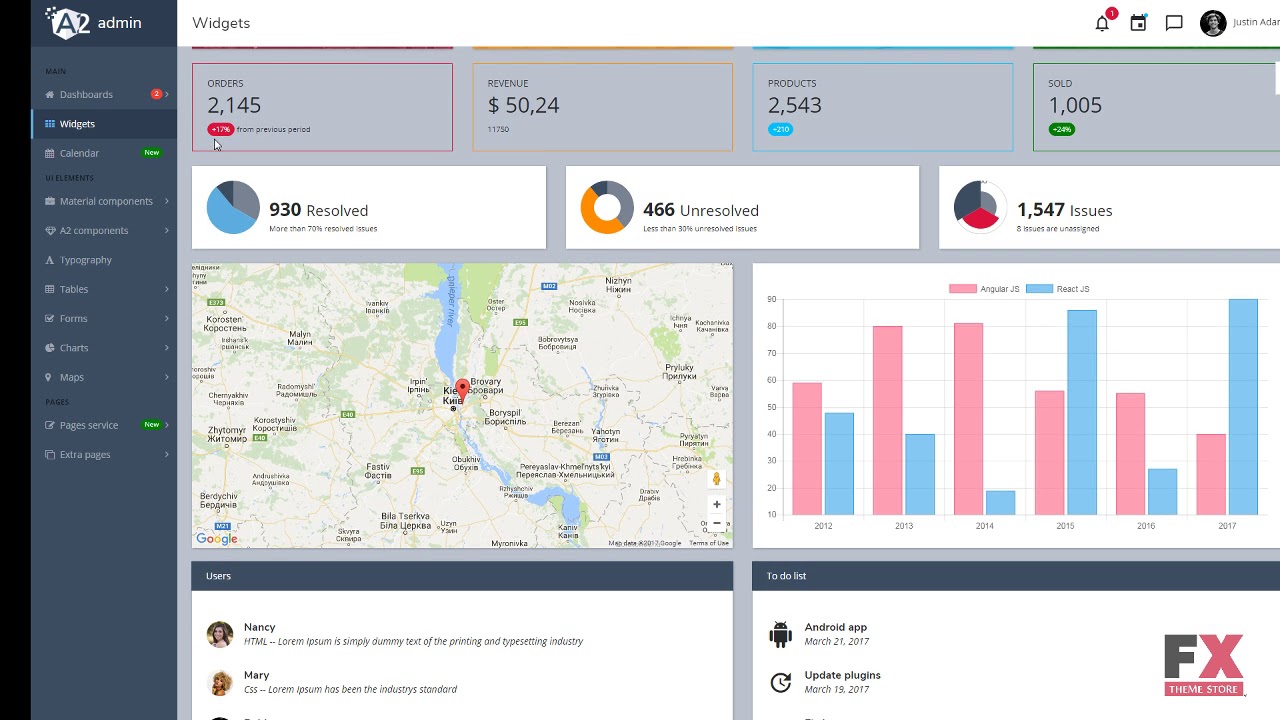Expand Dashboards submenu chevron

(167, 95)
